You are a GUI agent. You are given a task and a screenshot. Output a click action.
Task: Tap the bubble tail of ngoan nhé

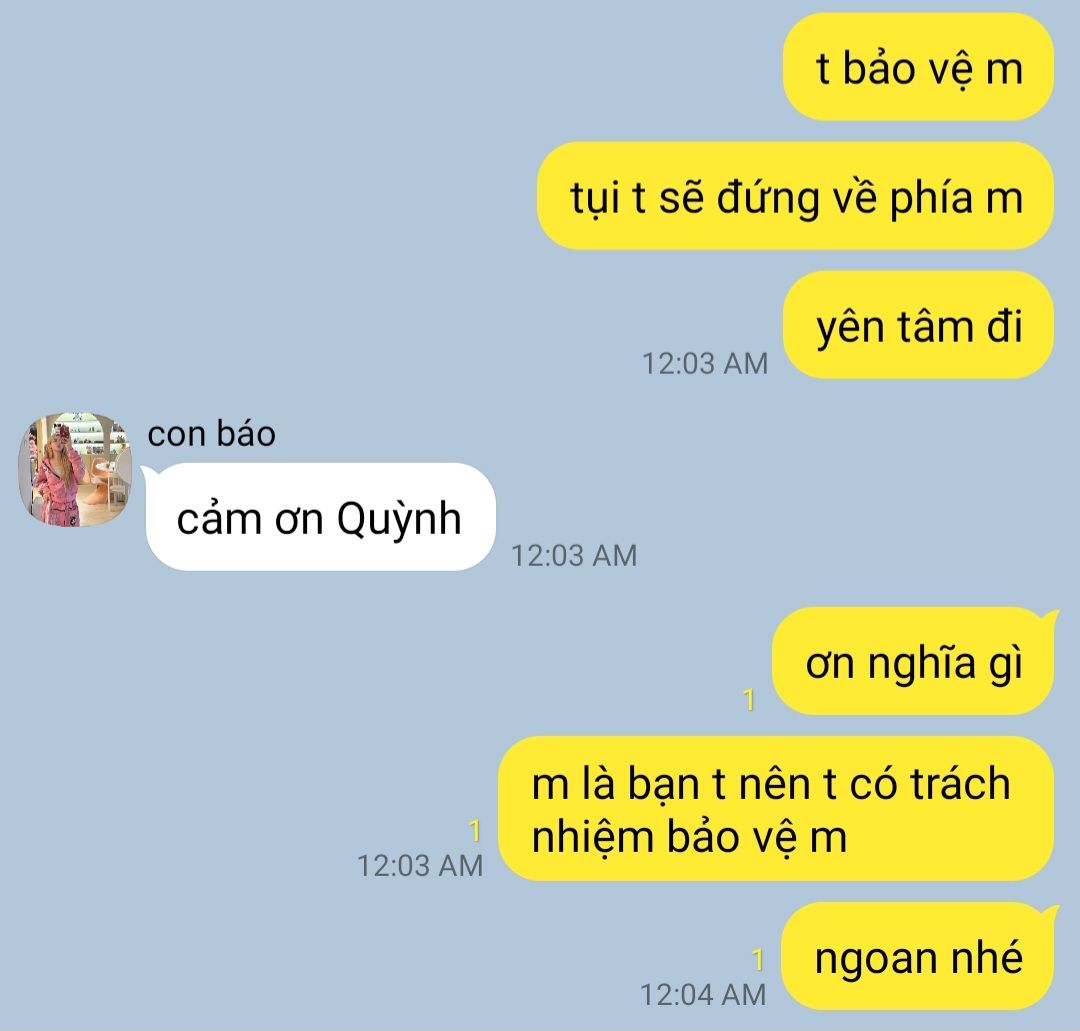point(1050,911)
